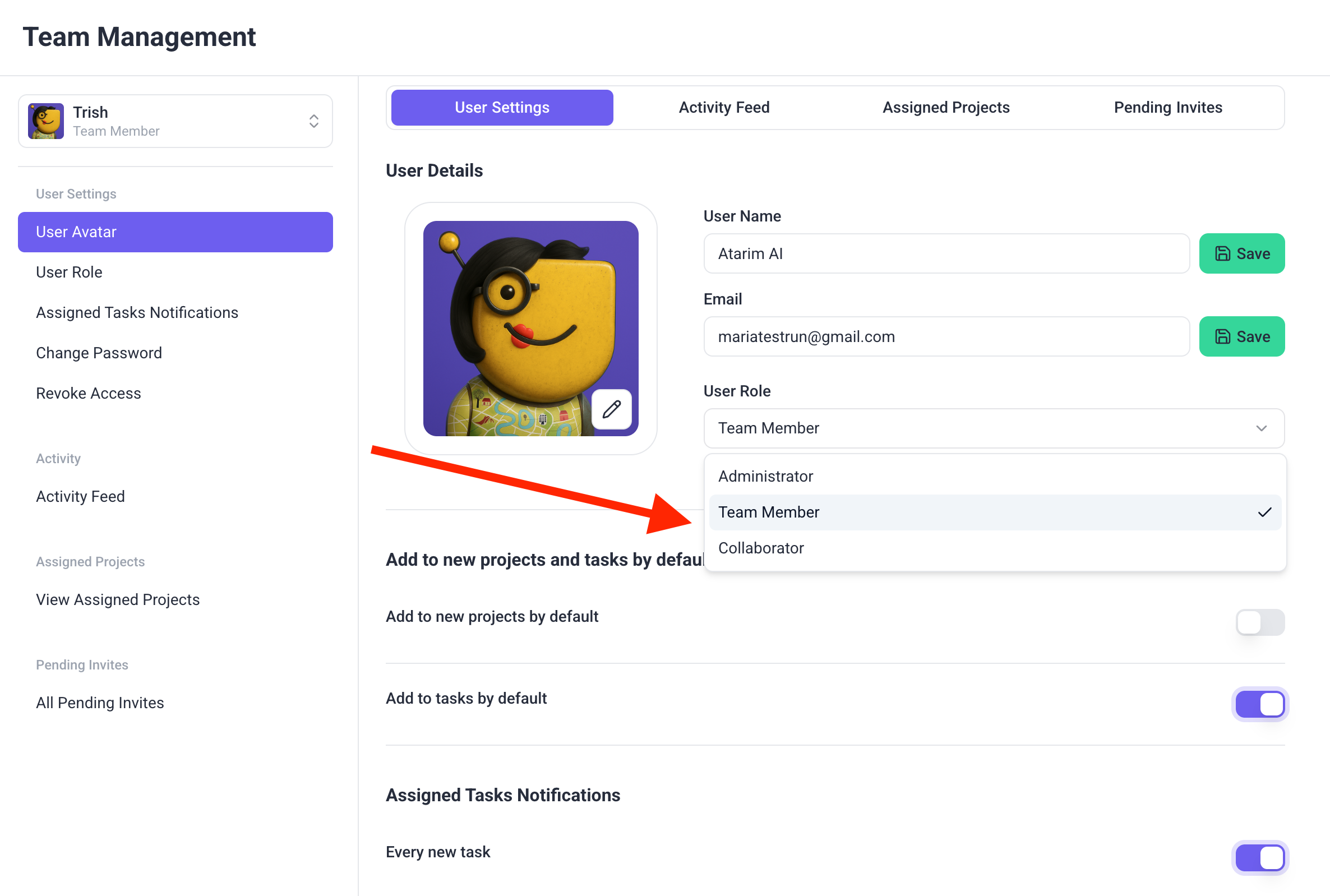Click the checkmark next to Team Member option

(1264, 512)
